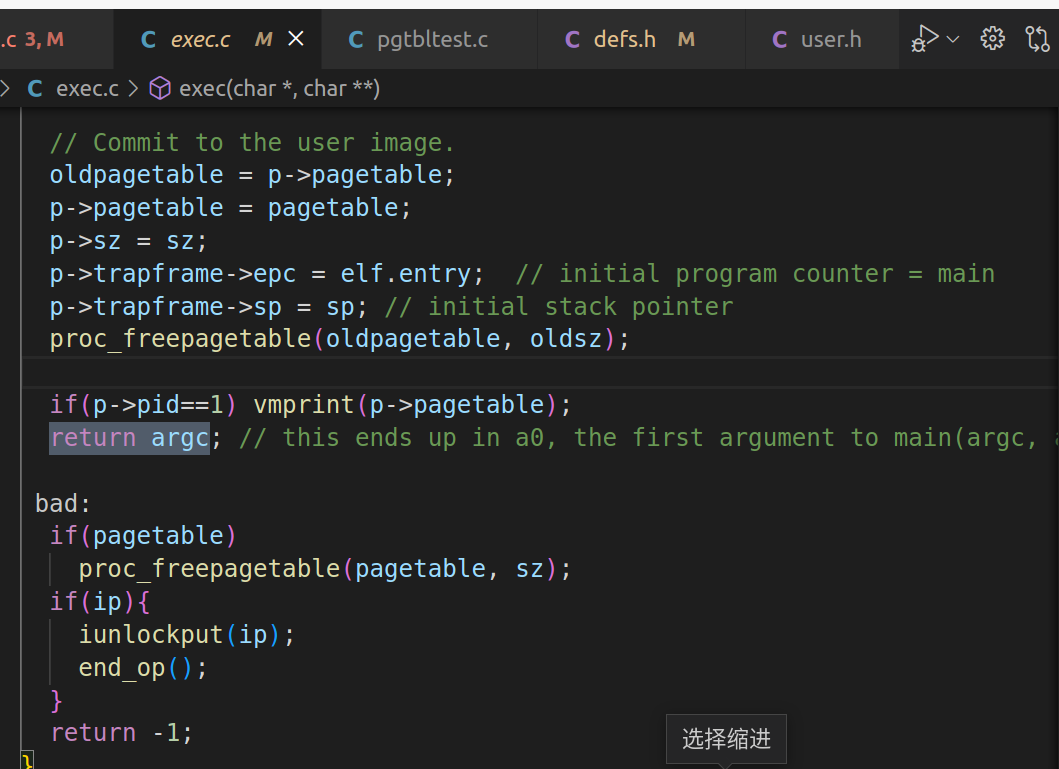Image resolution: width=1059 pixels, height=769 pixels.
Task: Expand the run button dropdown chevron
Action: (x=950, y=38)
